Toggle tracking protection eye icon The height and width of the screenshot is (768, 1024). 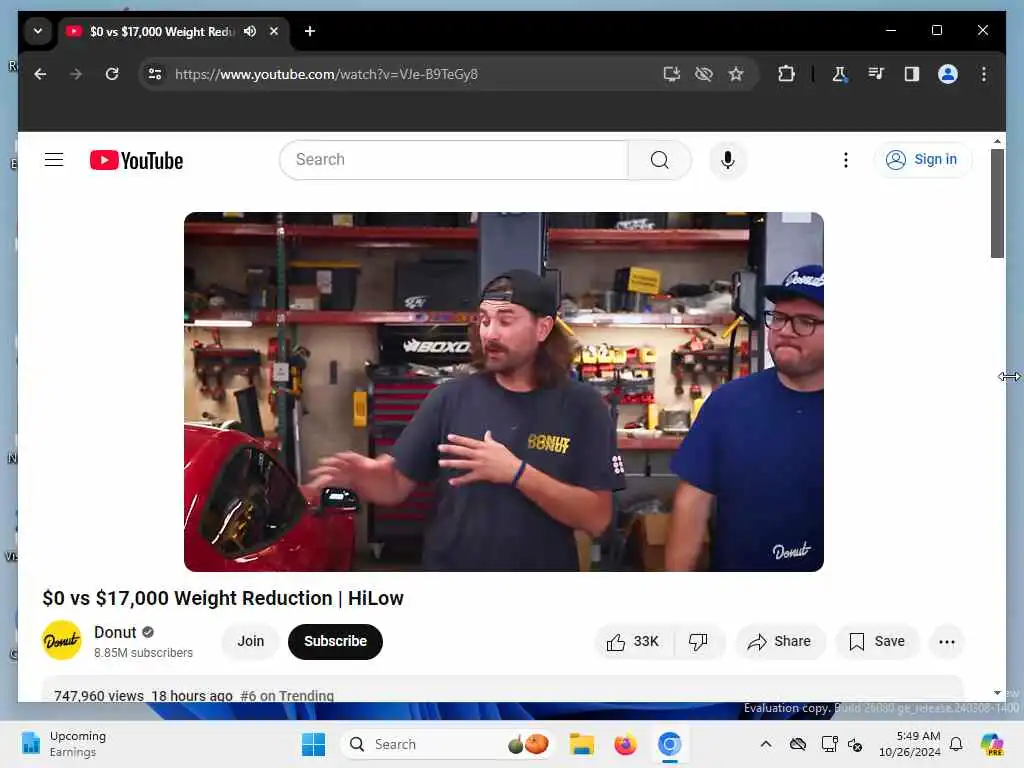coord(703,74)
